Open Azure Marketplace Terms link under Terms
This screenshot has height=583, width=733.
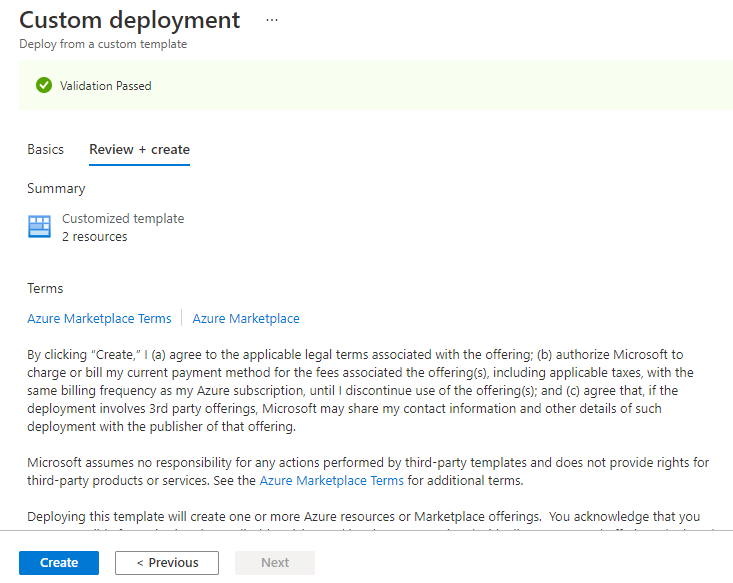99,319
